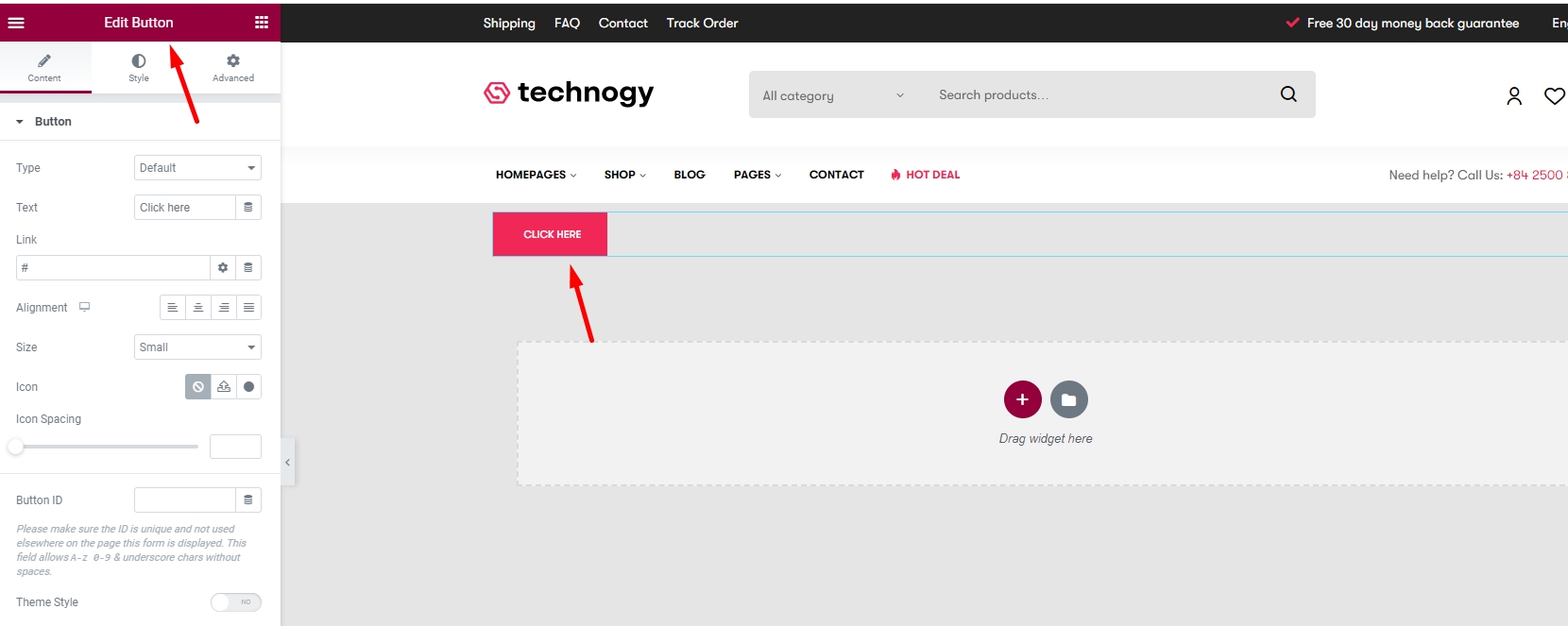Click the link options gear icon
The height and width of the screenshot is (626, 1568).
(223, 268)
